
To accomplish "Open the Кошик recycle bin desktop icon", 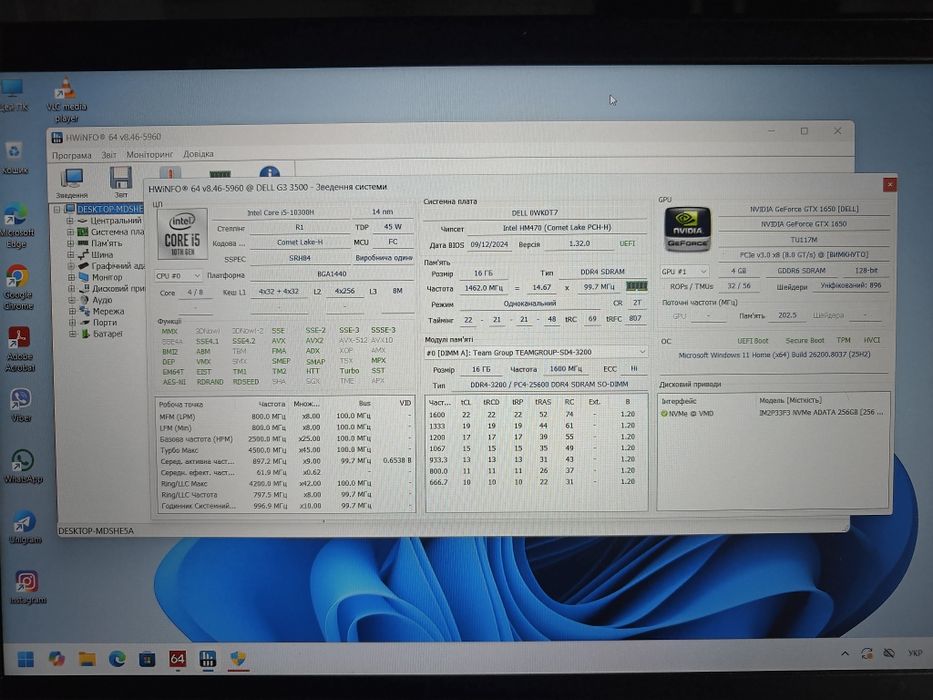I will pyautogui.click(x=15, y=157).
